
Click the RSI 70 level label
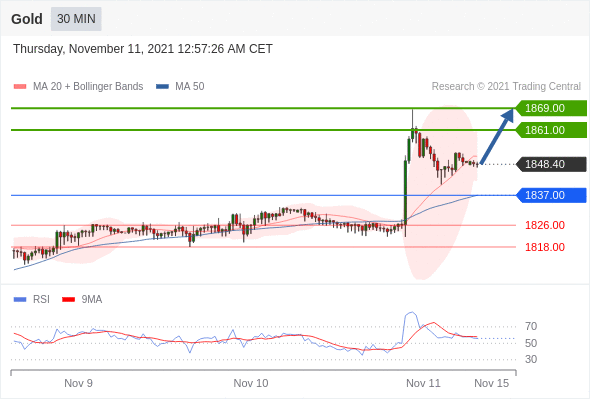click(x=531, y=326)
